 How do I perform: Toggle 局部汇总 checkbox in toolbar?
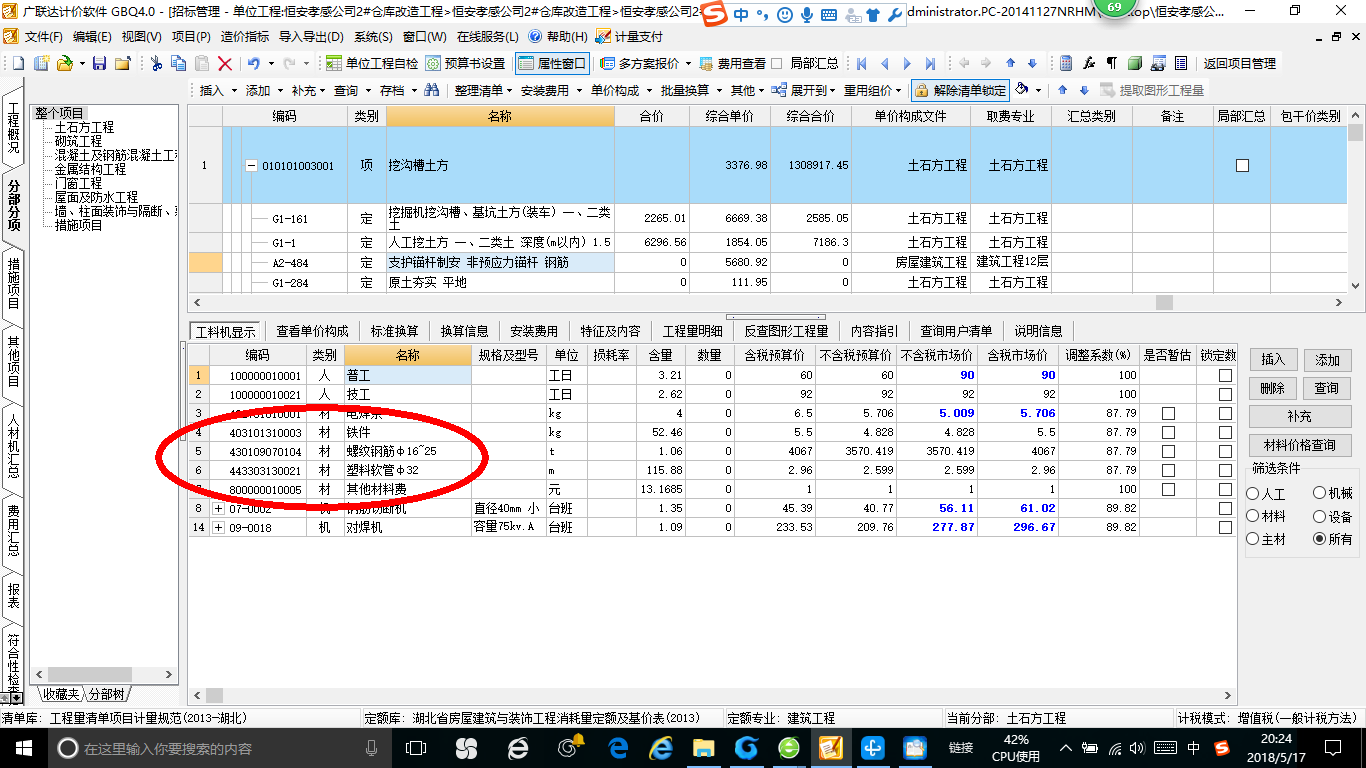point(777,63)
